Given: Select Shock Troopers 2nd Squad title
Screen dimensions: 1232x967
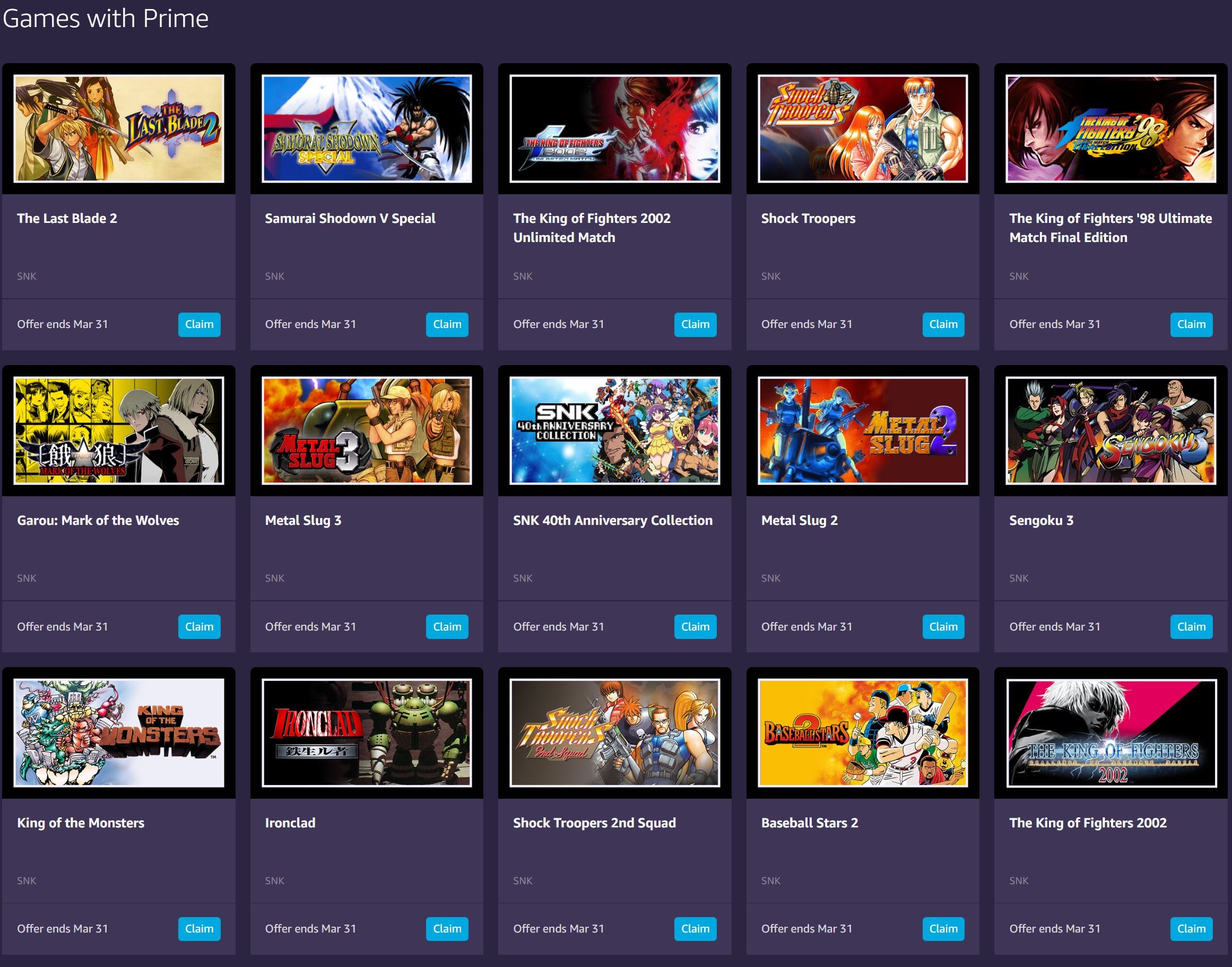Looking at the screenshot, I should pos(594,823).
